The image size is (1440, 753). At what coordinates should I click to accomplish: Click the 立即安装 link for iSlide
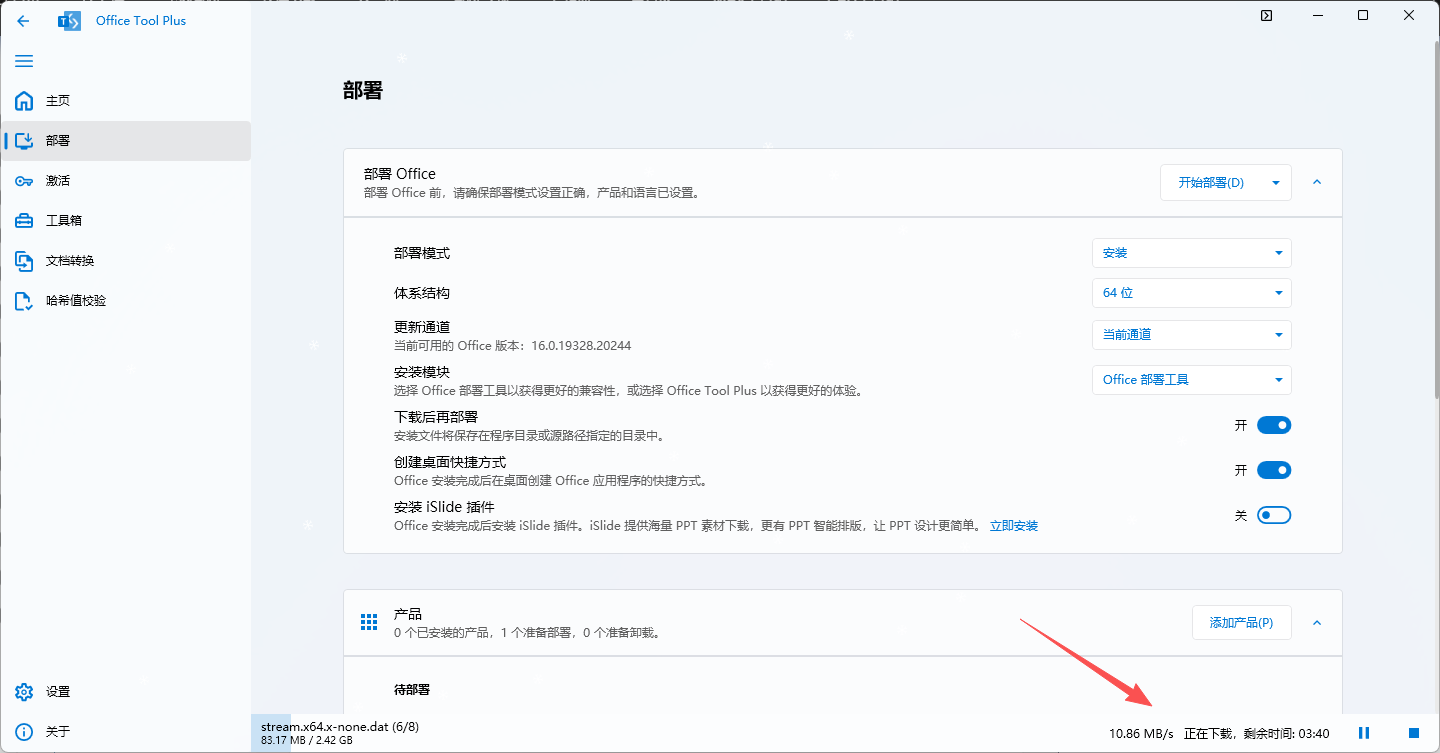(1014, 525)
